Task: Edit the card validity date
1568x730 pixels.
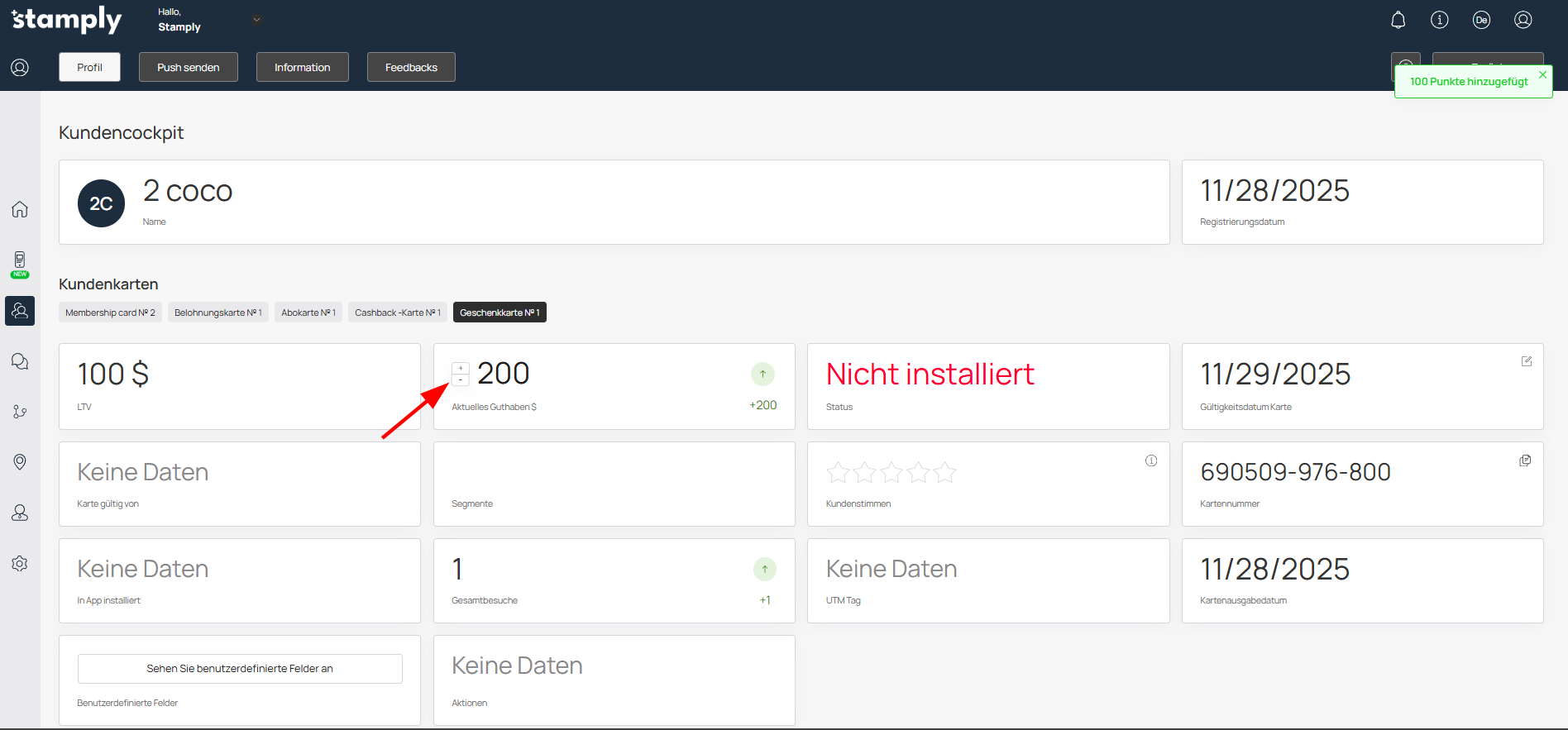Action: (x=1527, y=361)
